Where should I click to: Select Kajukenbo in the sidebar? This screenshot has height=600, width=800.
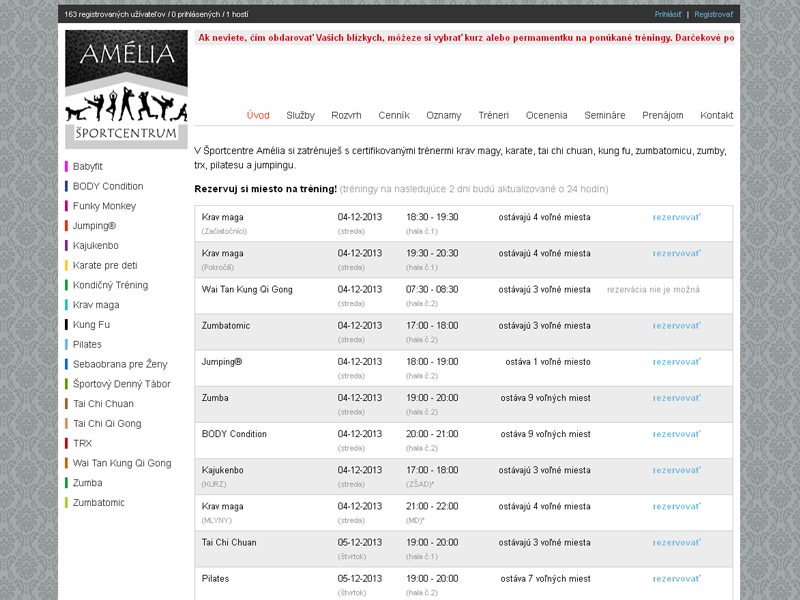pos(96,245)
